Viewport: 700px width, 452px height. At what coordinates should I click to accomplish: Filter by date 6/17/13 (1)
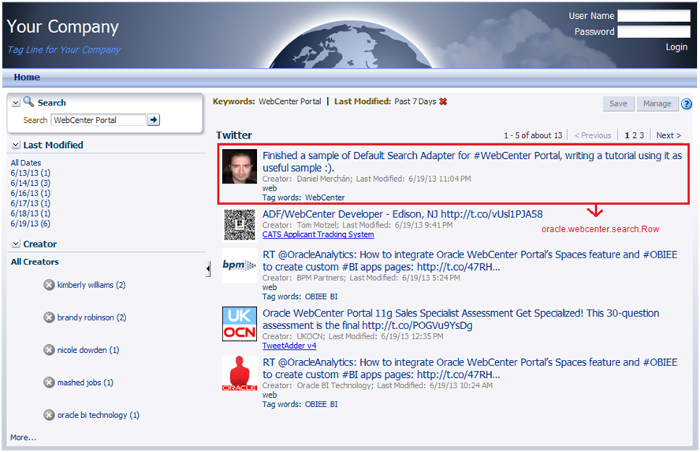(30, 203)
